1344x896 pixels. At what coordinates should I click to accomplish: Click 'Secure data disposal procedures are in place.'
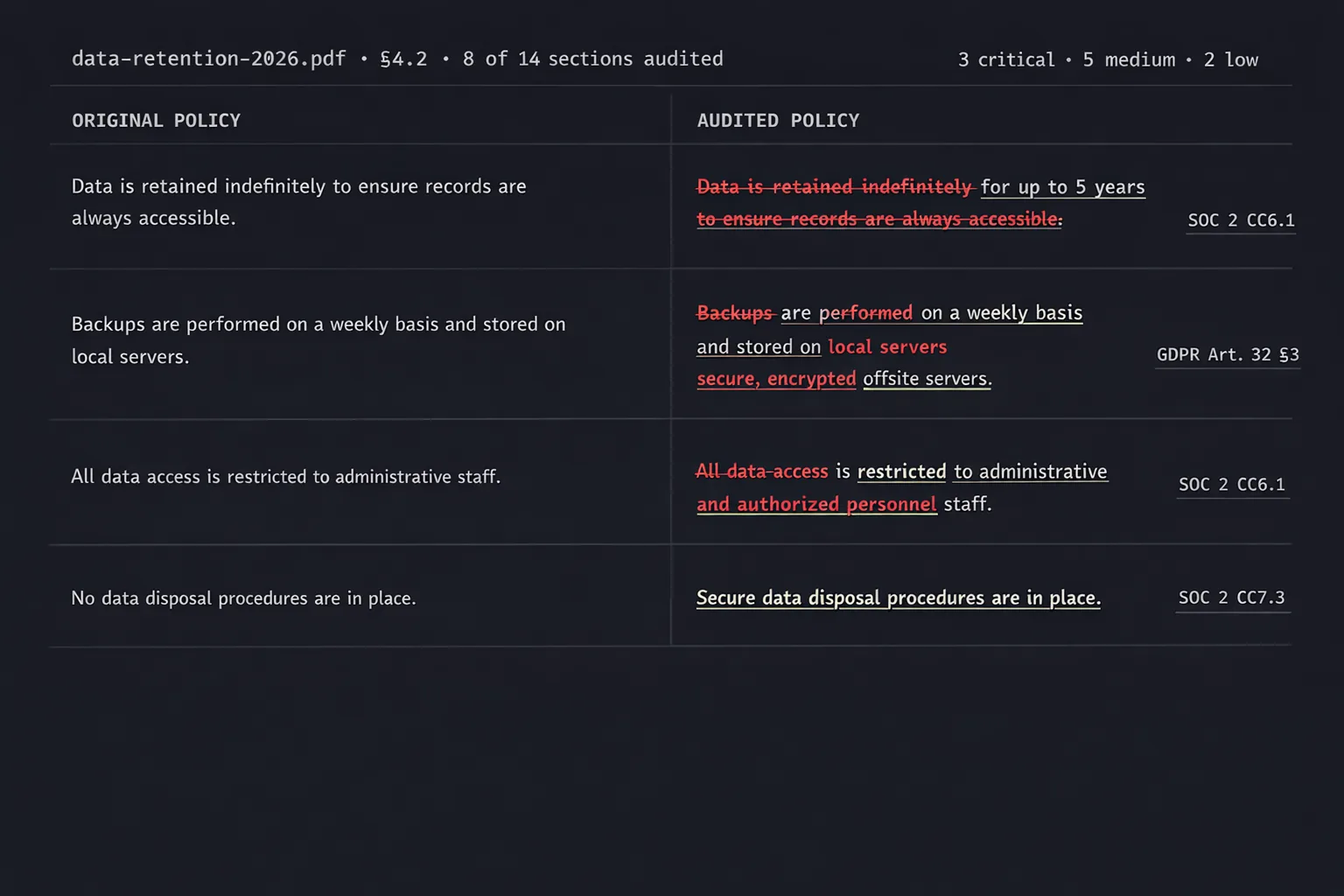tap(899, 598)
